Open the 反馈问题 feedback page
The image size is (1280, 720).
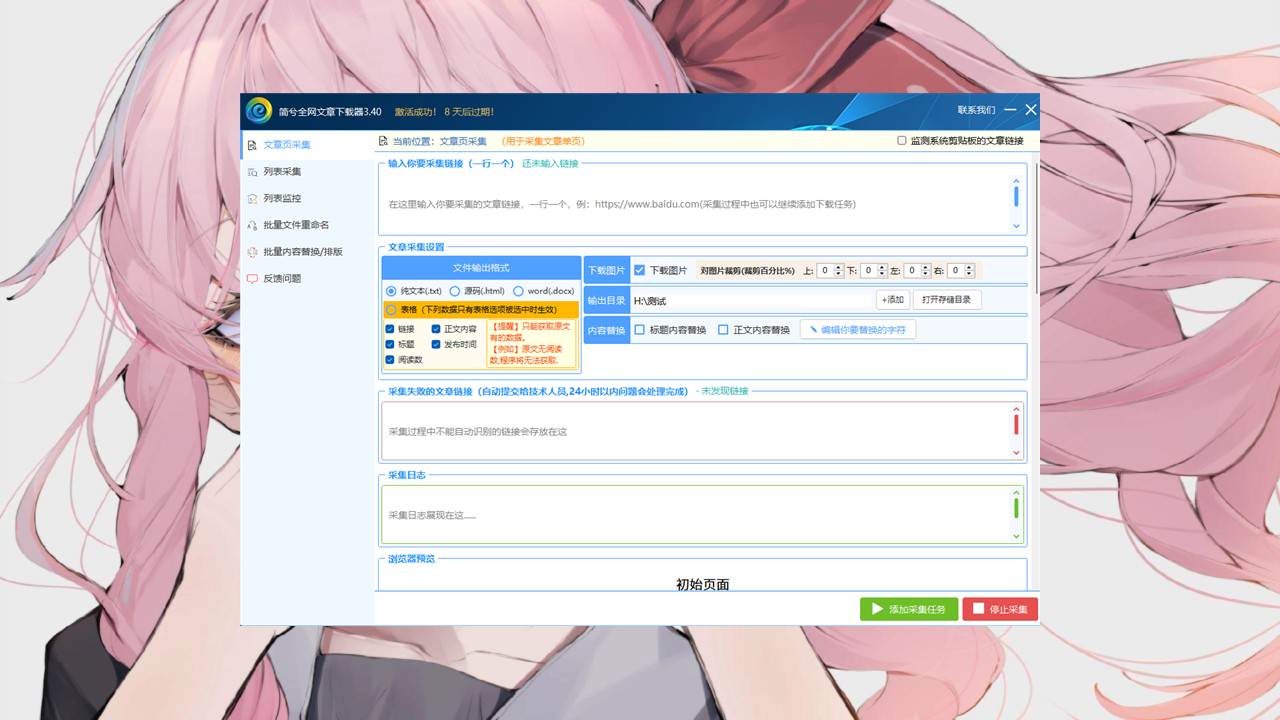[x=307, y=278]
